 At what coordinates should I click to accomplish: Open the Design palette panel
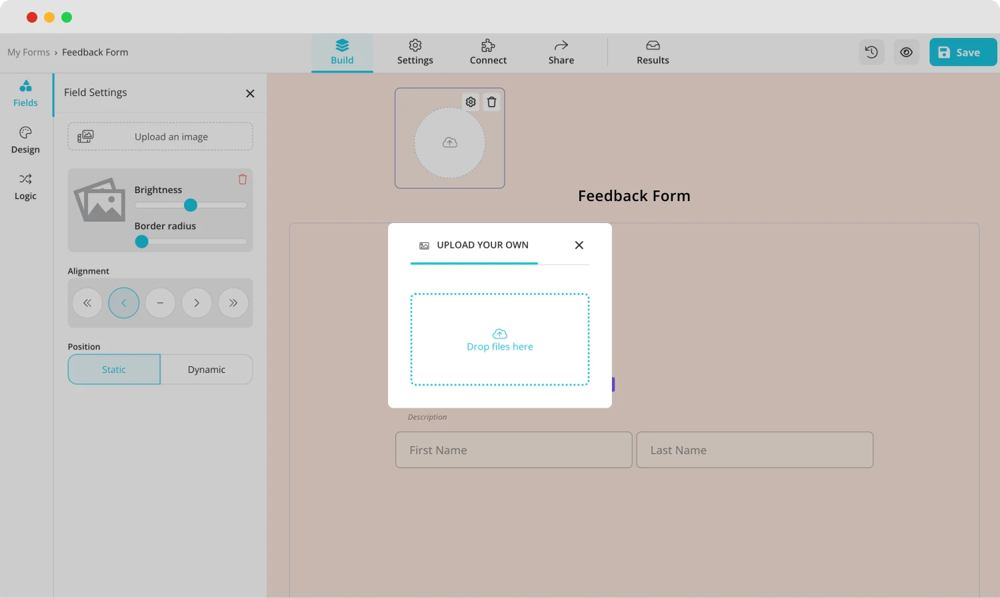coord(25,140)
